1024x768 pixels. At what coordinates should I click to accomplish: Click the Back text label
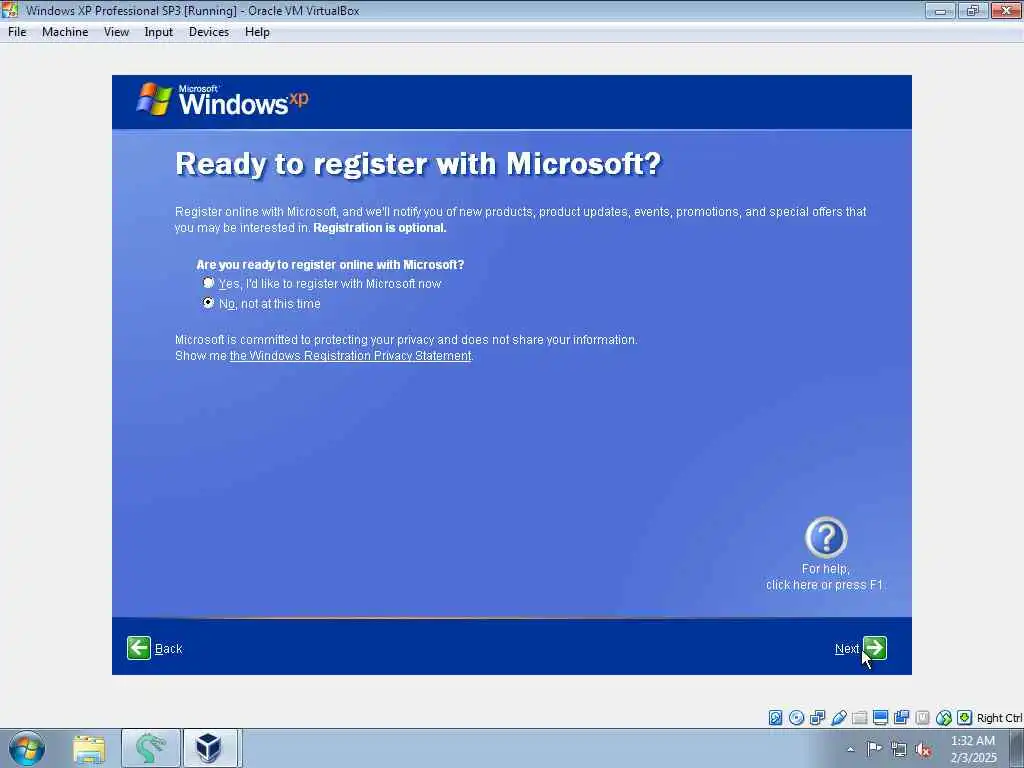(x=168, y=648)
